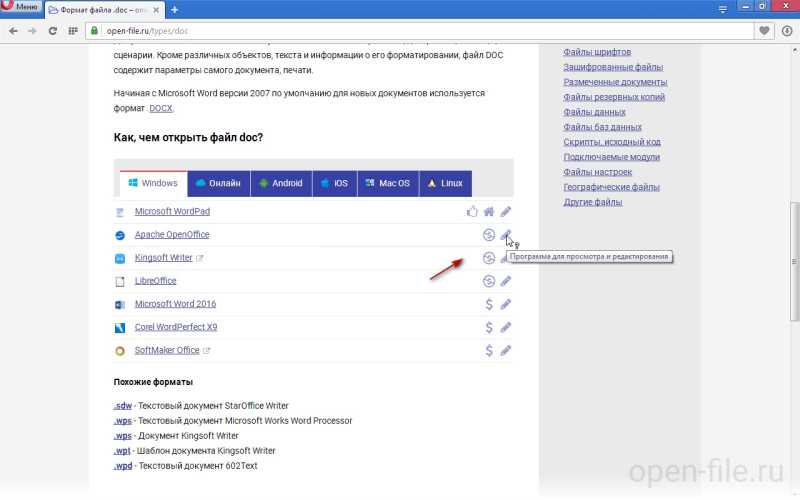Open sidebar link Зашифрованные файлы
800x500 pixels.
(613, 67)
